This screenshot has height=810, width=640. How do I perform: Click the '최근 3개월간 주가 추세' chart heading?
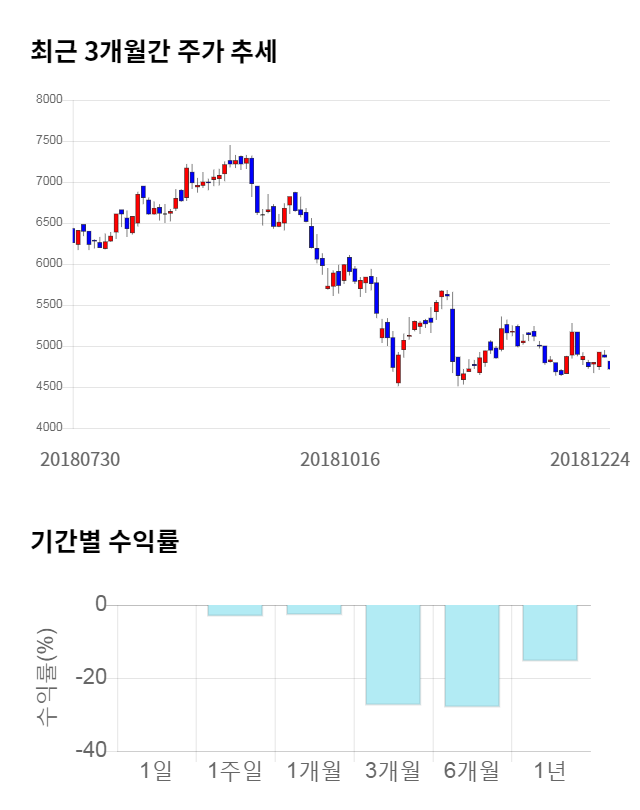click(153, 52)
